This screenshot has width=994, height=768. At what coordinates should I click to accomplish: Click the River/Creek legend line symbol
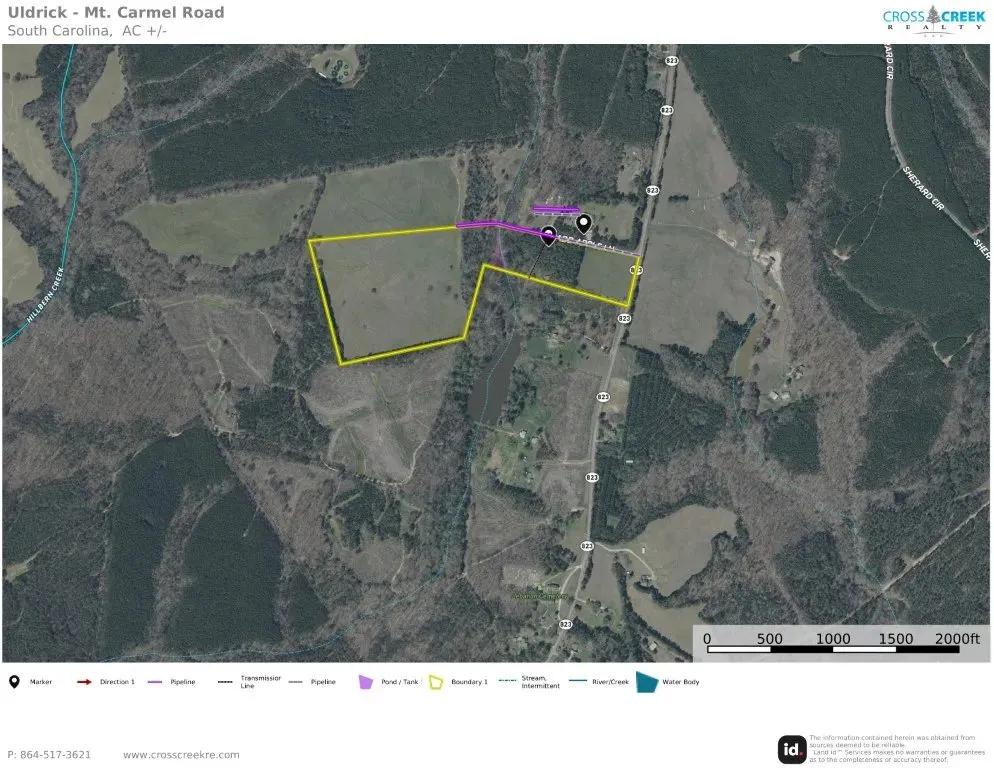[578, 681]
